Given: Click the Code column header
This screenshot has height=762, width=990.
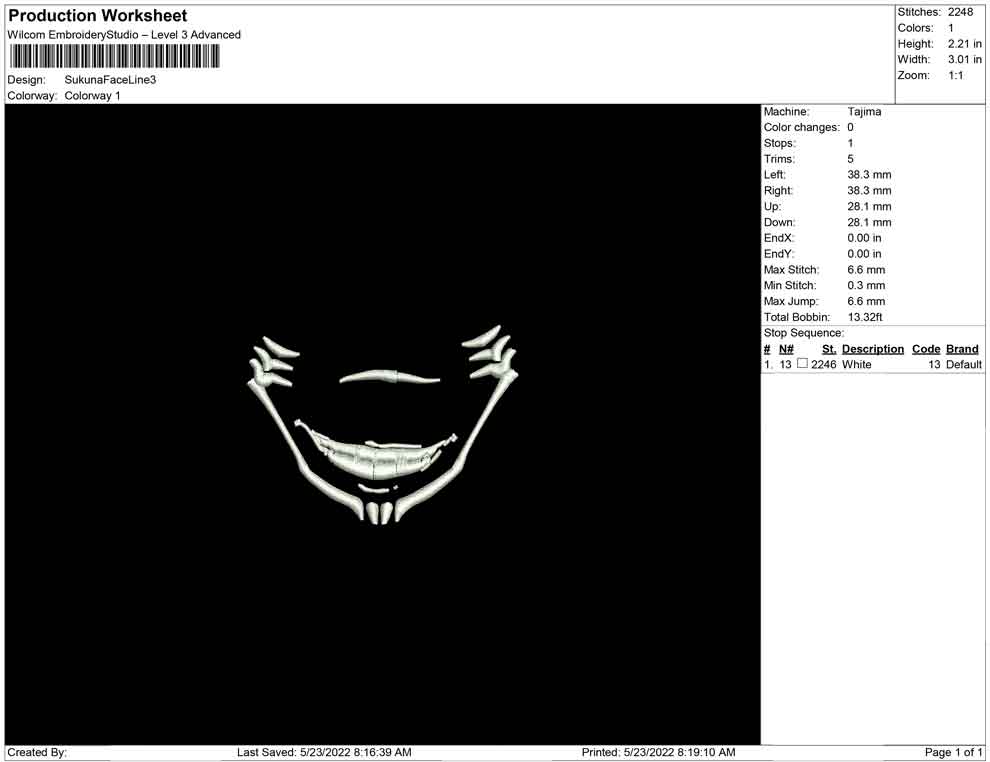Looking at the screenshot, I should pos(926,349).
